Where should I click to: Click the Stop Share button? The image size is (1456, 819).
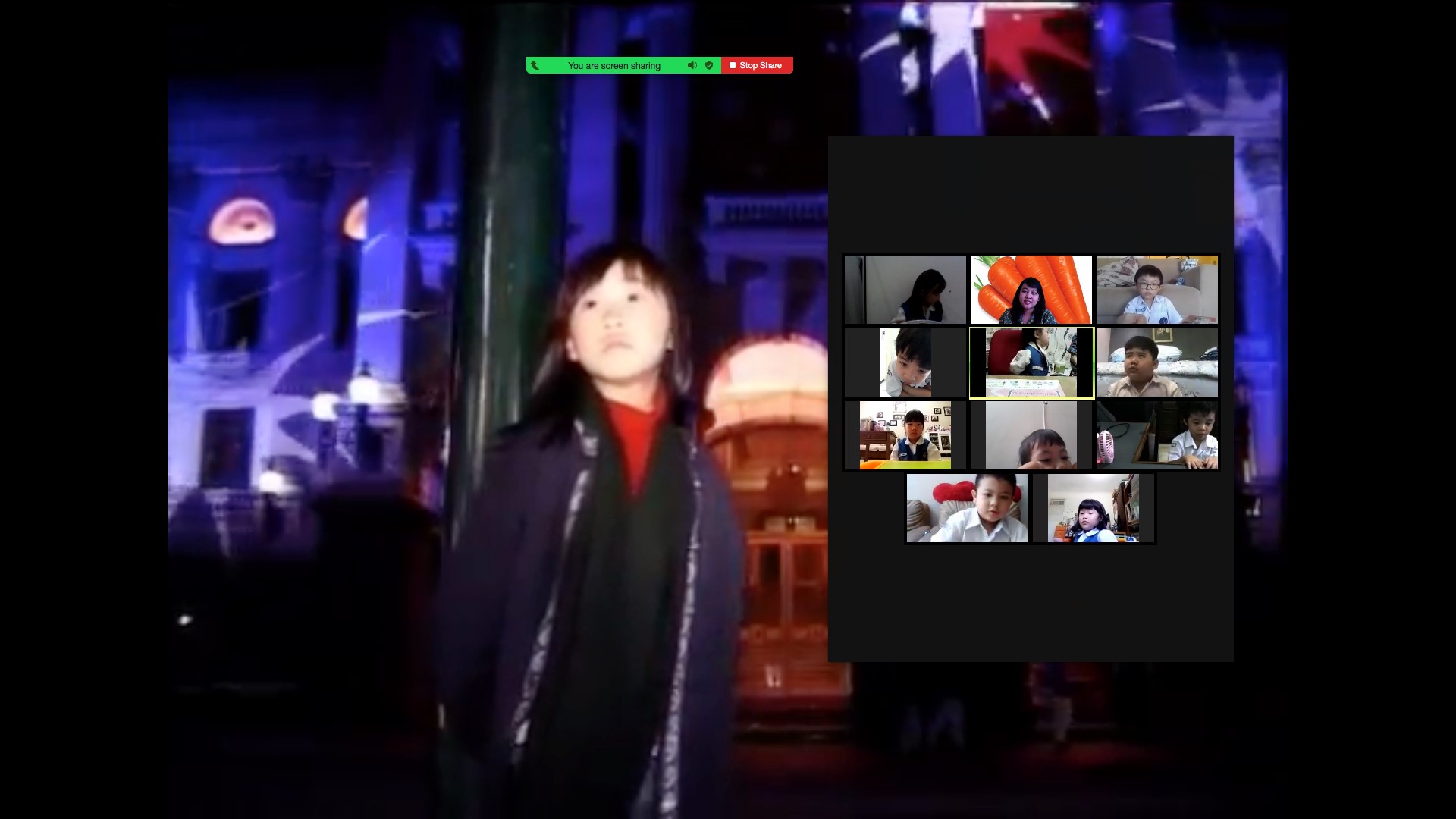tap(757, 65)
